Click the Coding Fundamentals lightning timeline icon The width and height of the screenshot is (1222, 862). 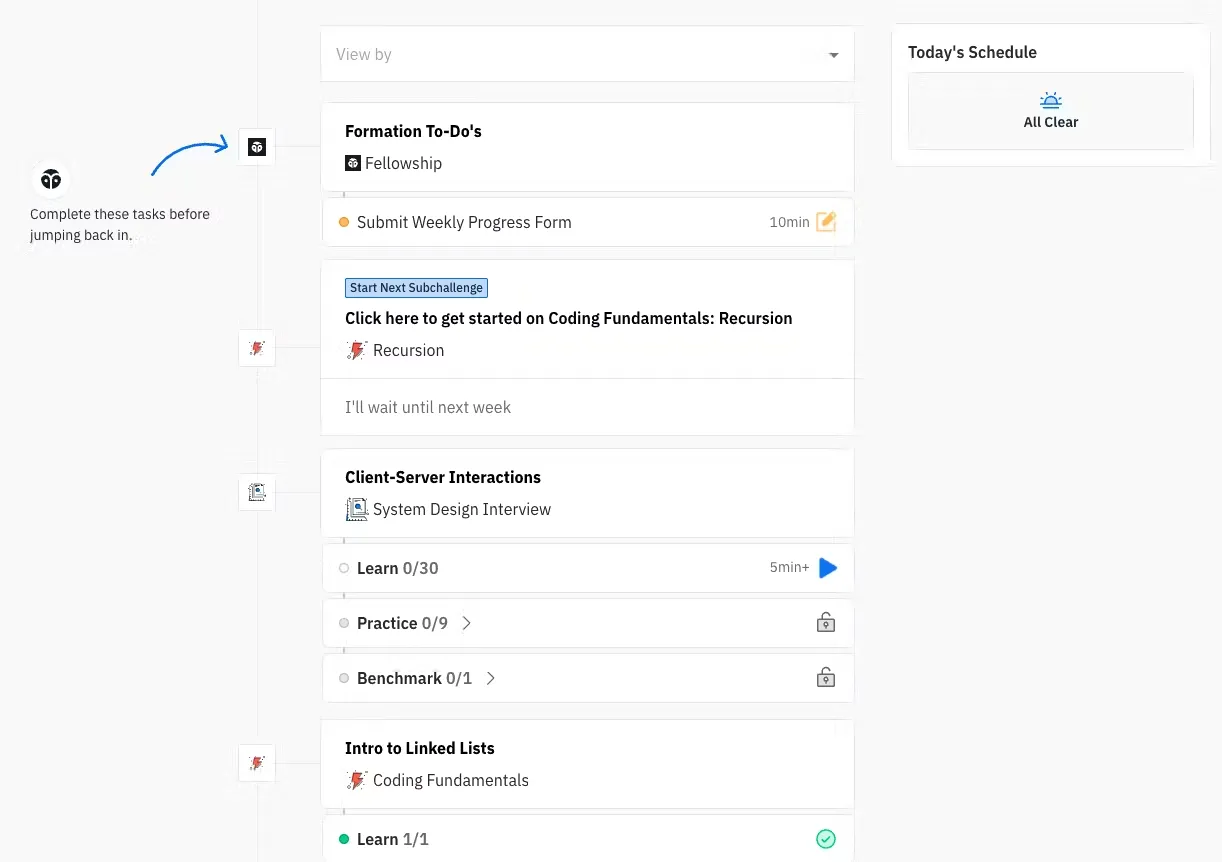[257, 764]
